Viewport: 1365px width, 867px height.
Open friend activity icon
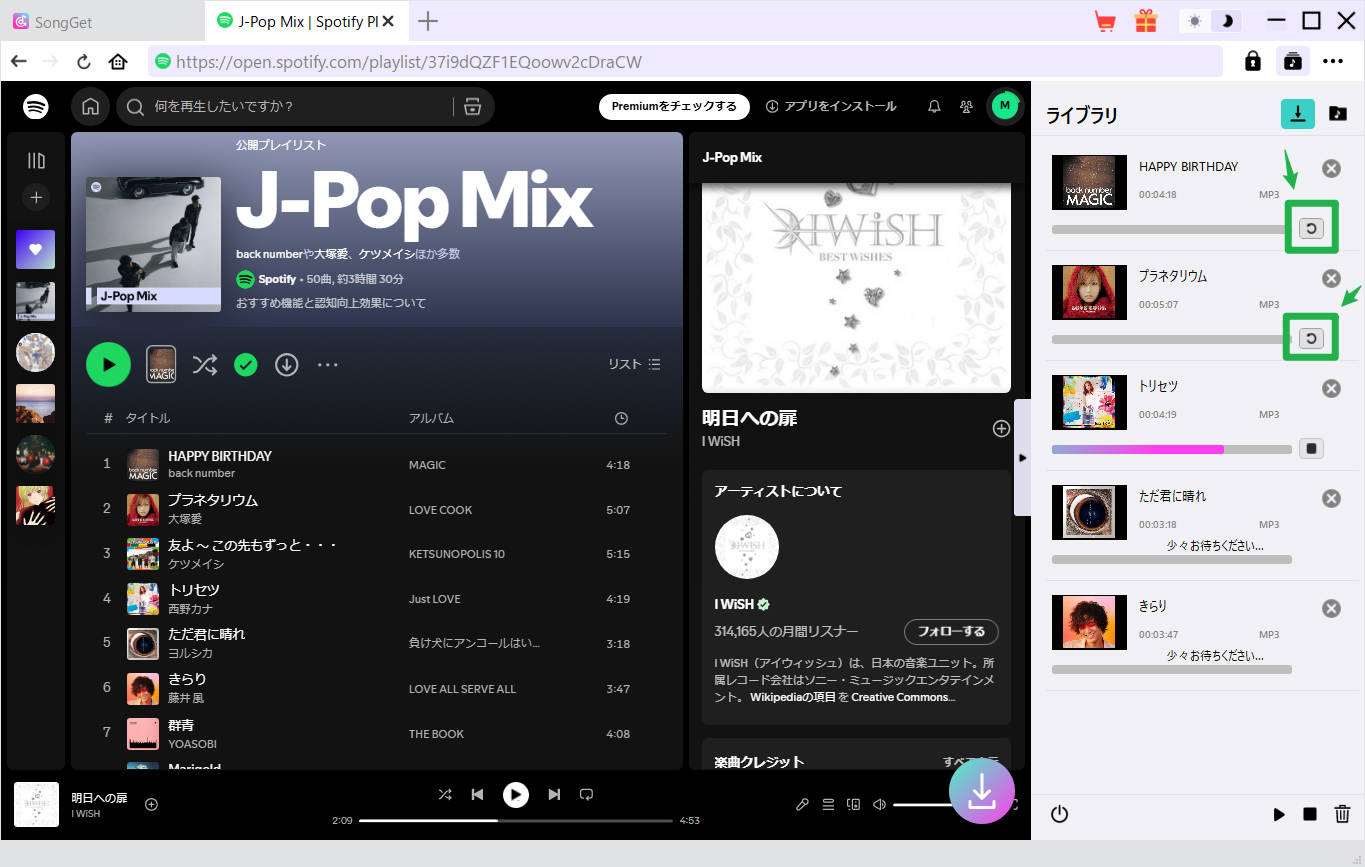966,106
